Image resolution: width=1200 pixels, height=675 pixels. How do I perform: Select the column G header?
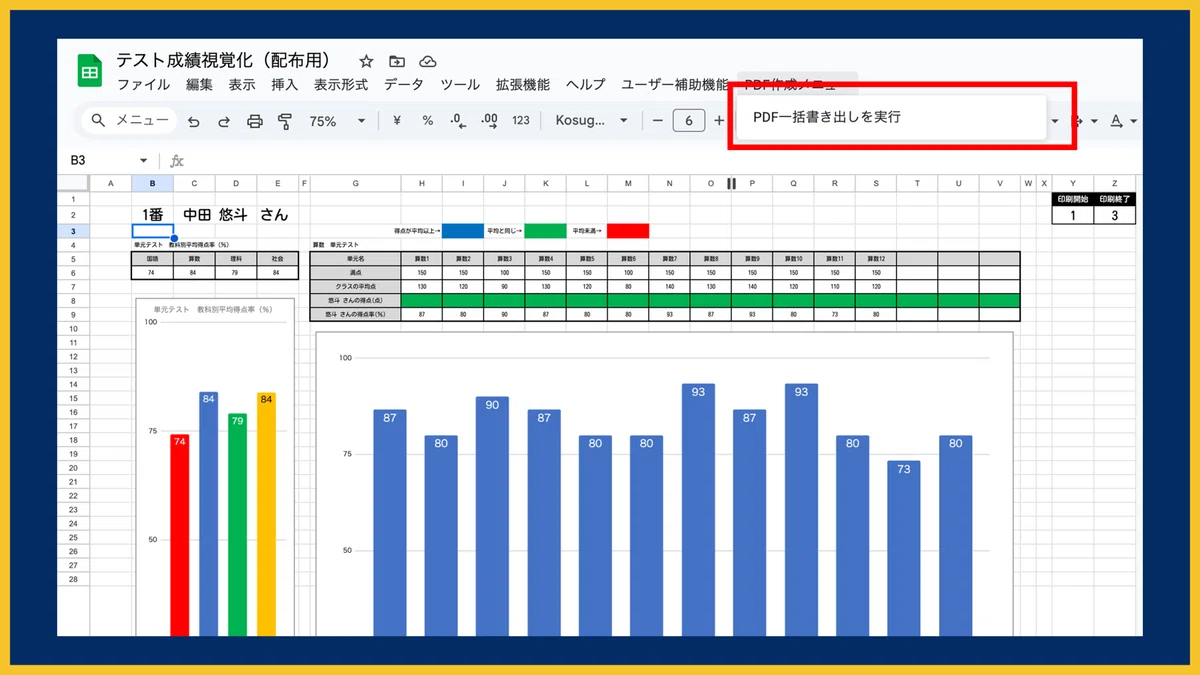tap(355, 183)
